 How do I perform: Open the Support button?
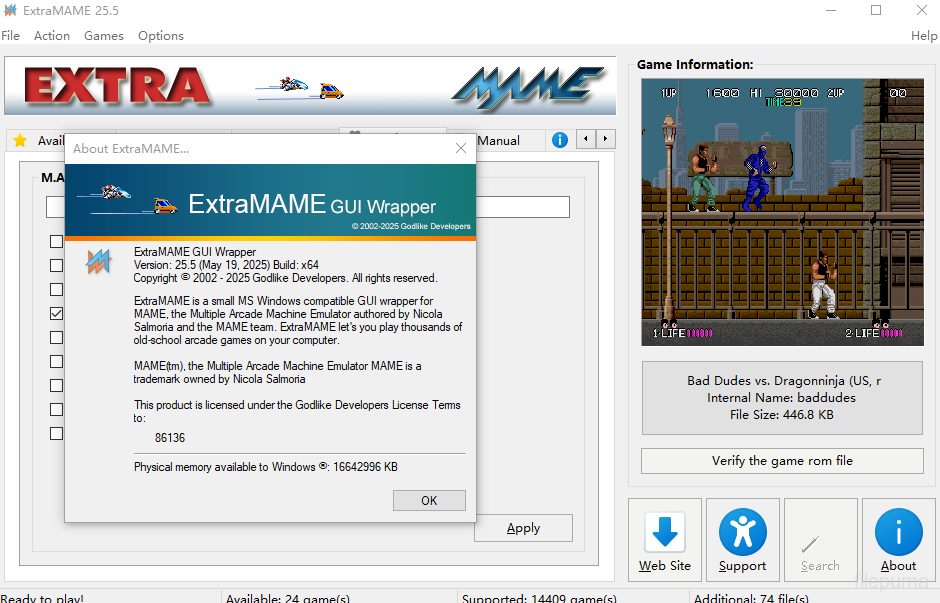tap(742, 539)
